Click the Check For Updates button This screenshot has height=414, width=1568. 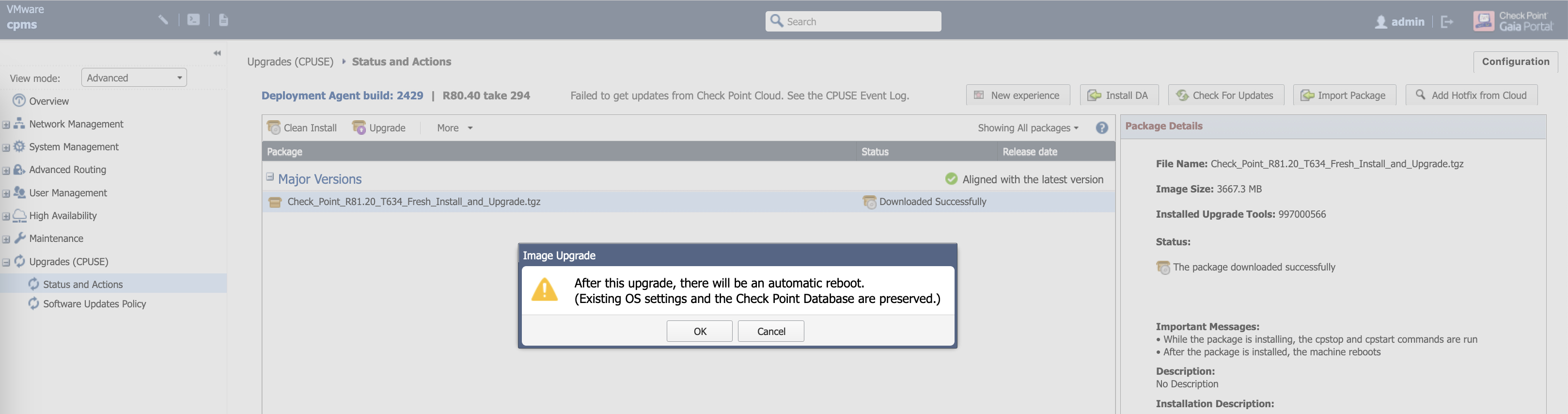coord(1225,95)
